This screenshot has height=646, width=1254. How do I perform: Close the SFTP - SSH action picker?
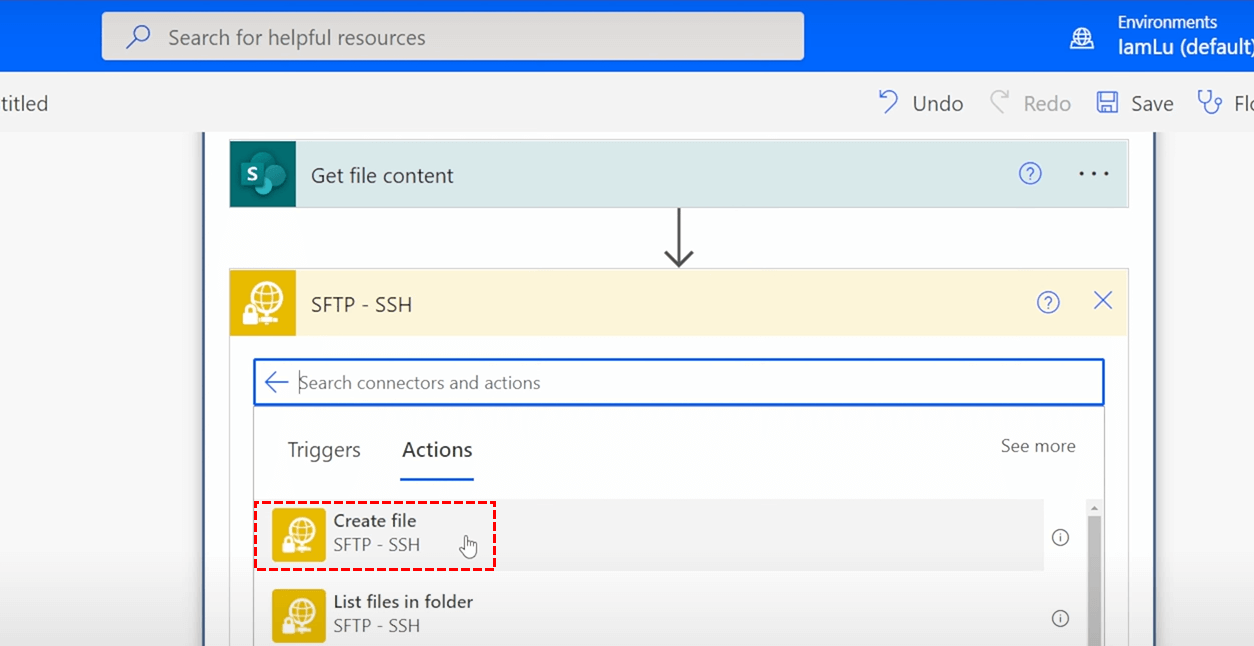coord(1103,301)
